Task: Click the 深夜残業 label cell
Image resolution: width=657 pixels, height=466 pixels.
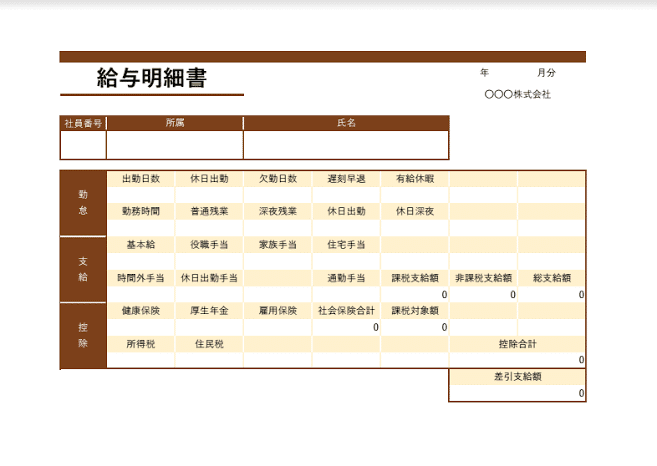Action: point(278,212)
